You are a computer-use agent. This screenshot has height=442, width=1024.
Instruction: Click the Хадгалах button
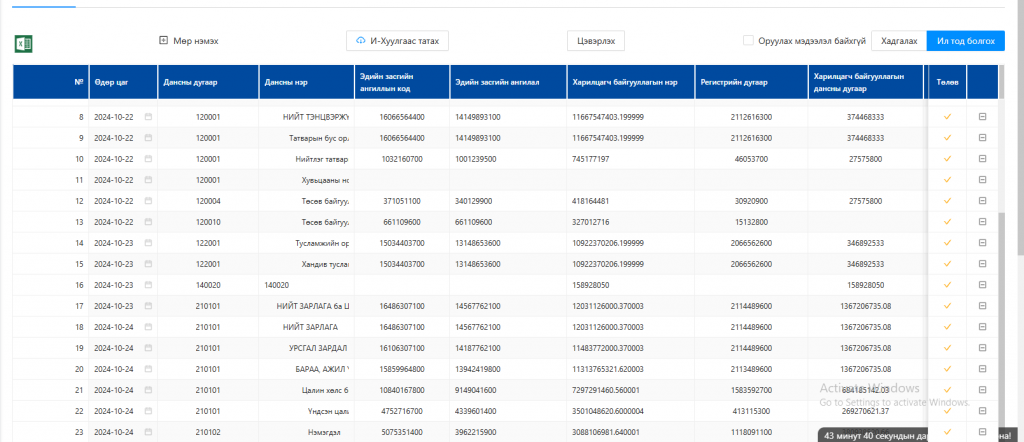pos(899,40)
